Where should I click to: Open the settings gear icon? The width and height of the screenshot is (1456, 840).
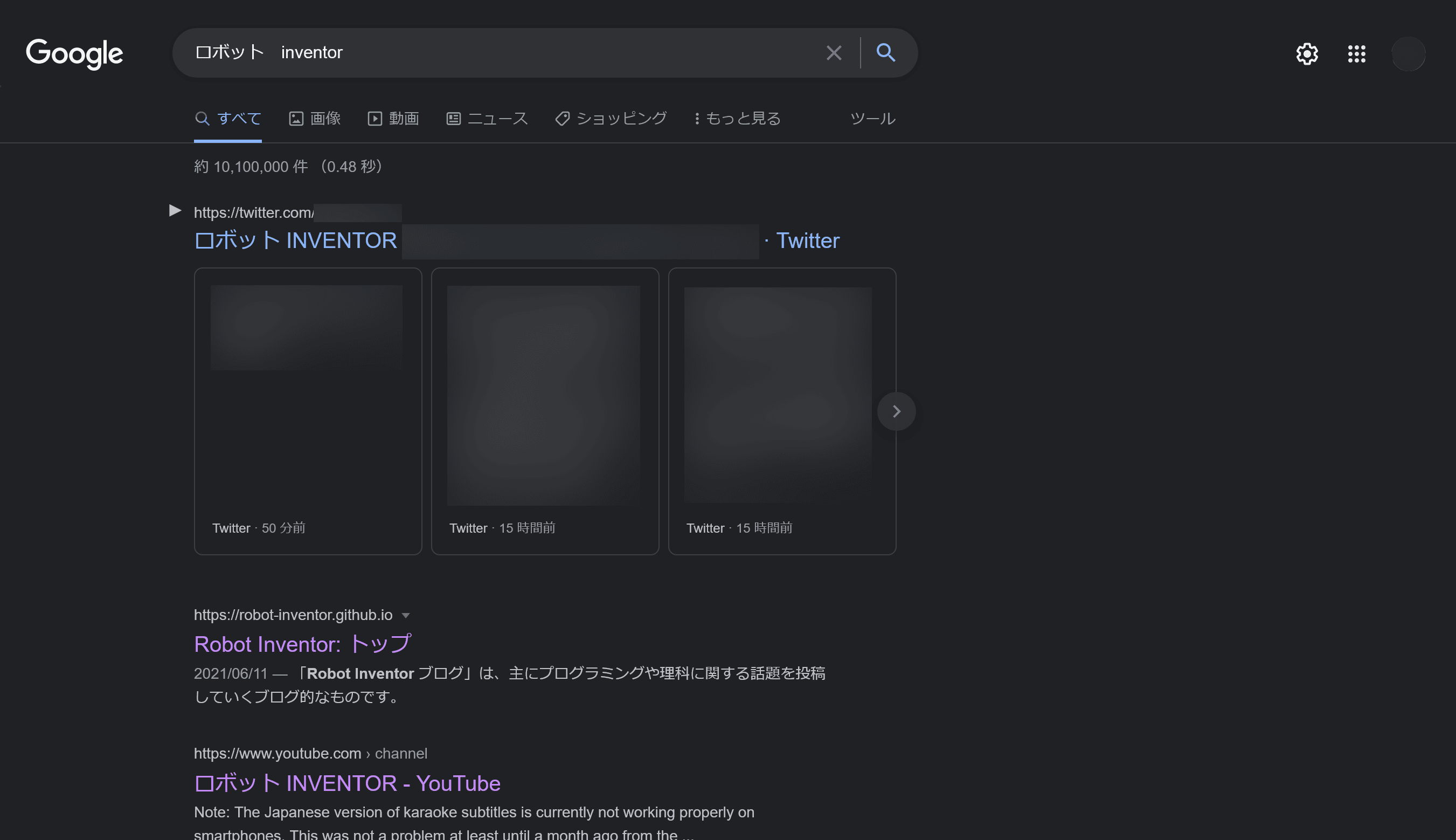click(x=1307, y=54)
